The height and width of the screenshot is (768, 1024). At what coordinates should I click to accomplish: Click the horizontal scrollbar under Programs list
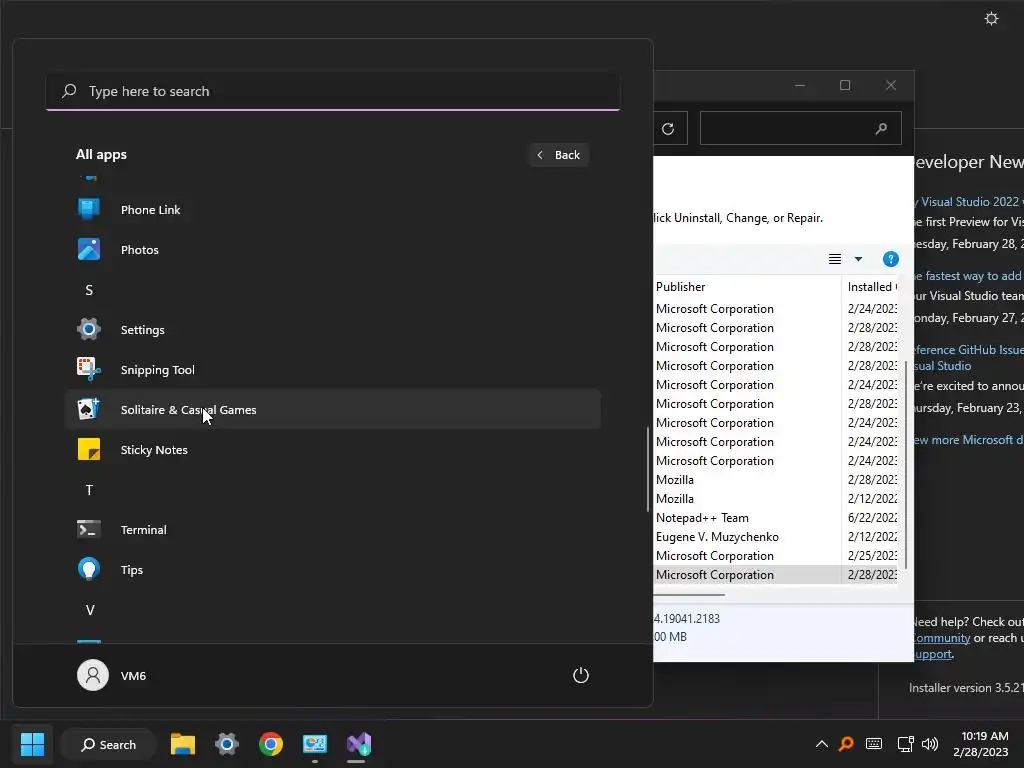pyautogui.click(x=690, y=594)
